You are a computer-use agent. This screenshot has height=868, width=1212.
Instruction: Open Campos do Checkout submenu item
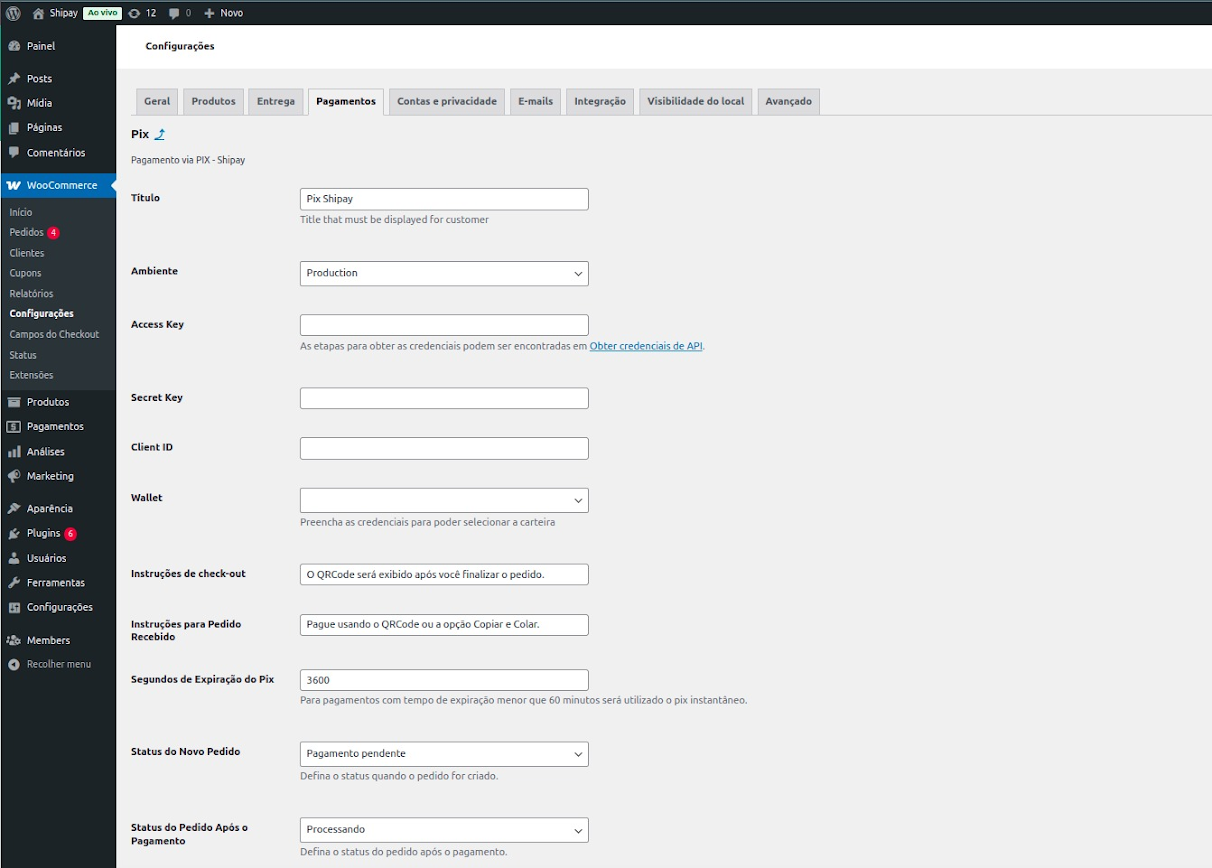[x=55, y=335]
